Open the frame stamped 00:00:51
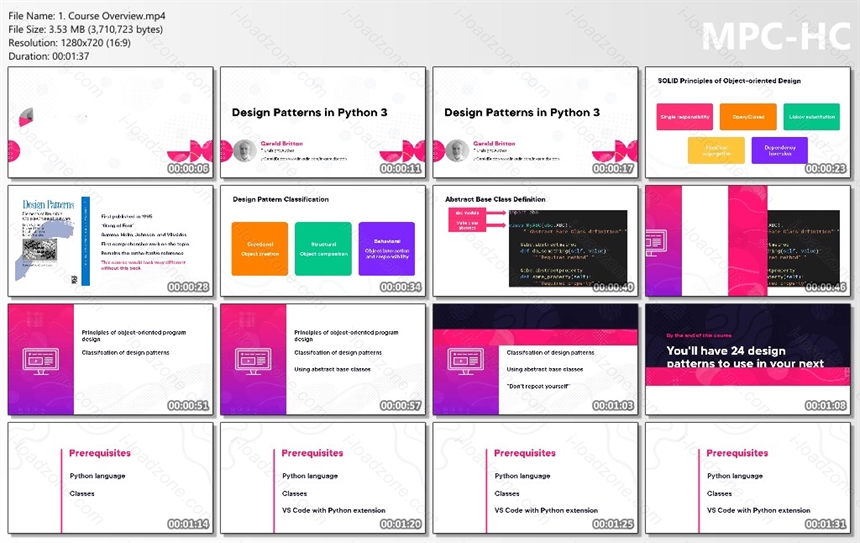Screen dimensions: 860x543 [110, 359]
